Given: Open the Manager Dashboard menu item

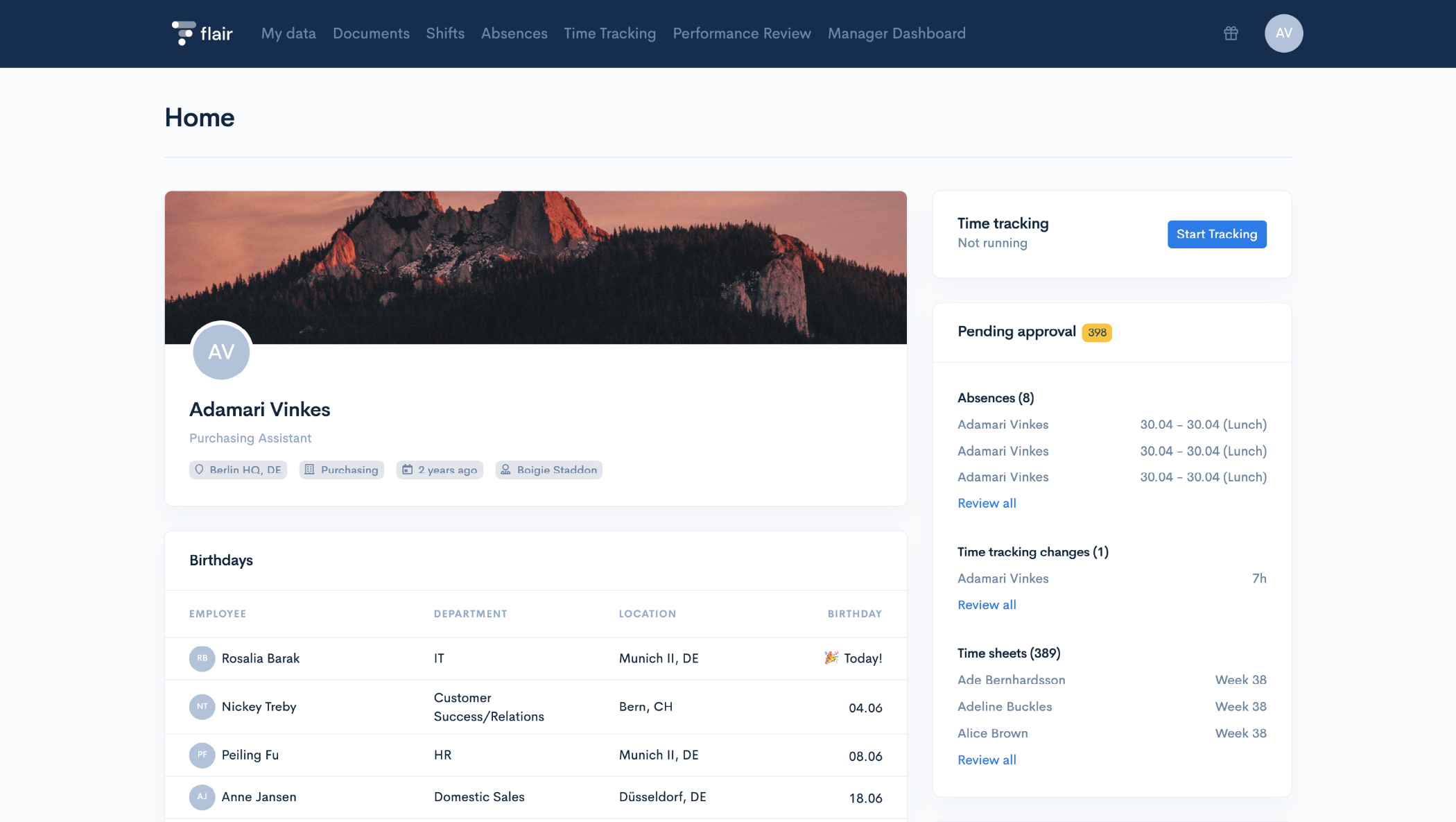Looking at the screenshot, I should coord(896,33).
